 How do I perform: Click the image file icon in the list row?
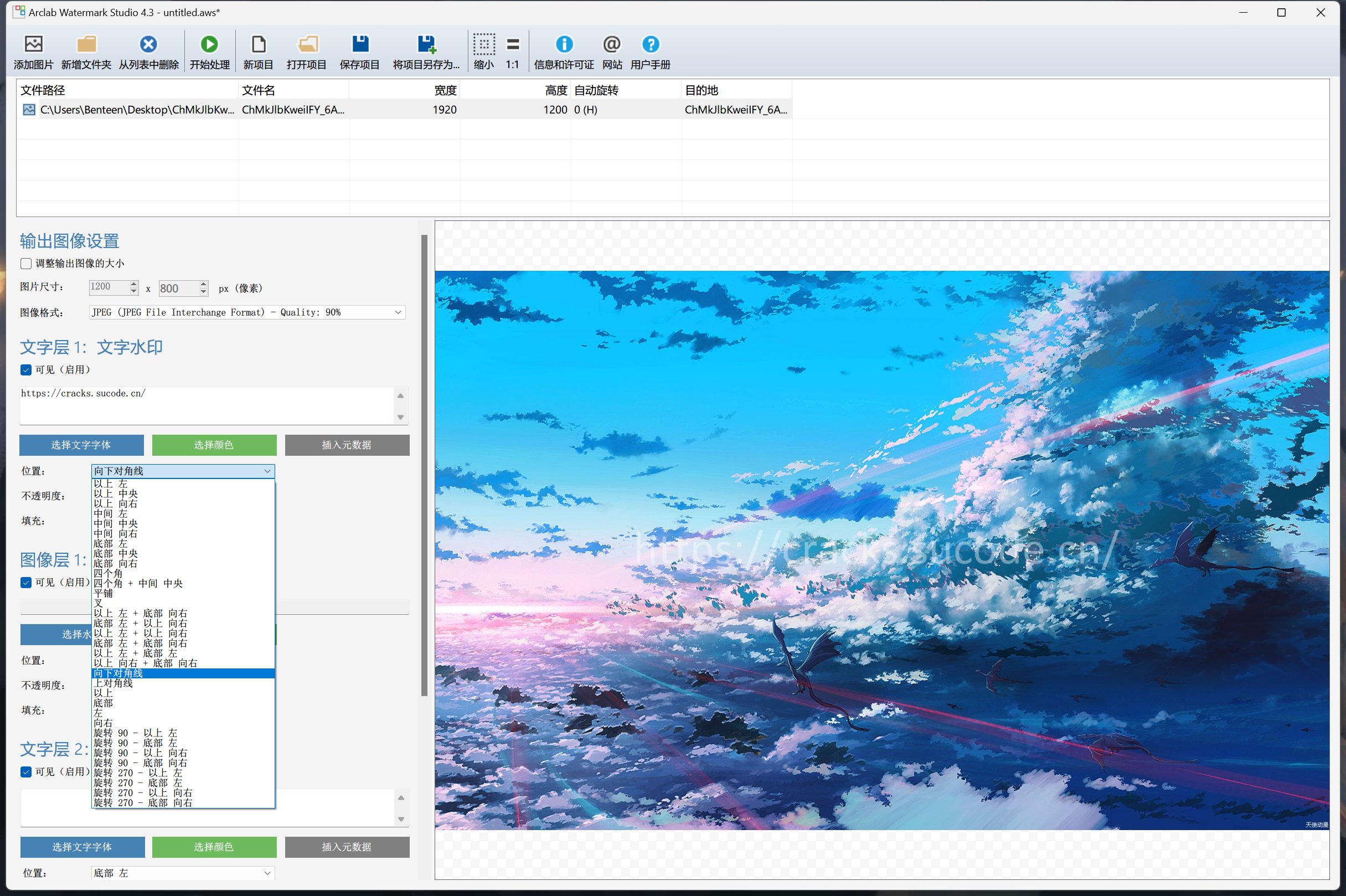pyautogui.click(x=29, y=110)
